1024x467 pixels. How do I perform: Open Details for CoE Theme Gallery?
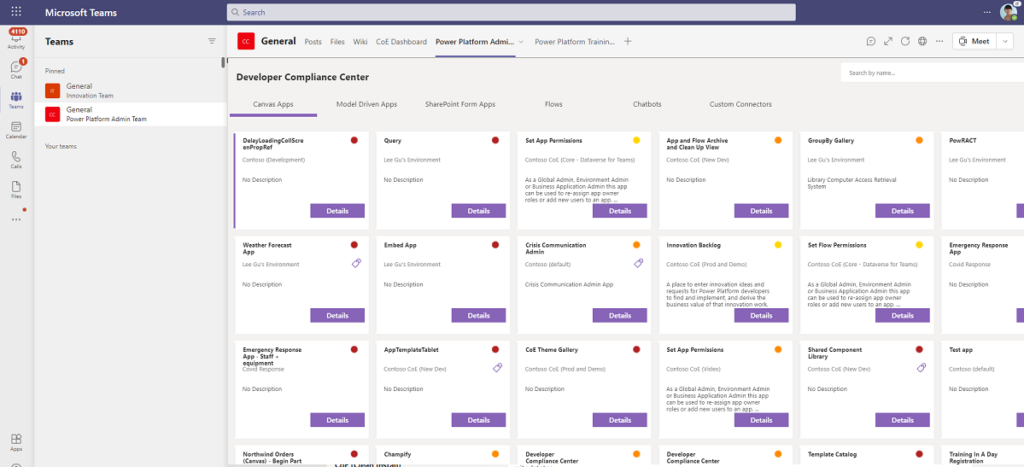(620, 420)
